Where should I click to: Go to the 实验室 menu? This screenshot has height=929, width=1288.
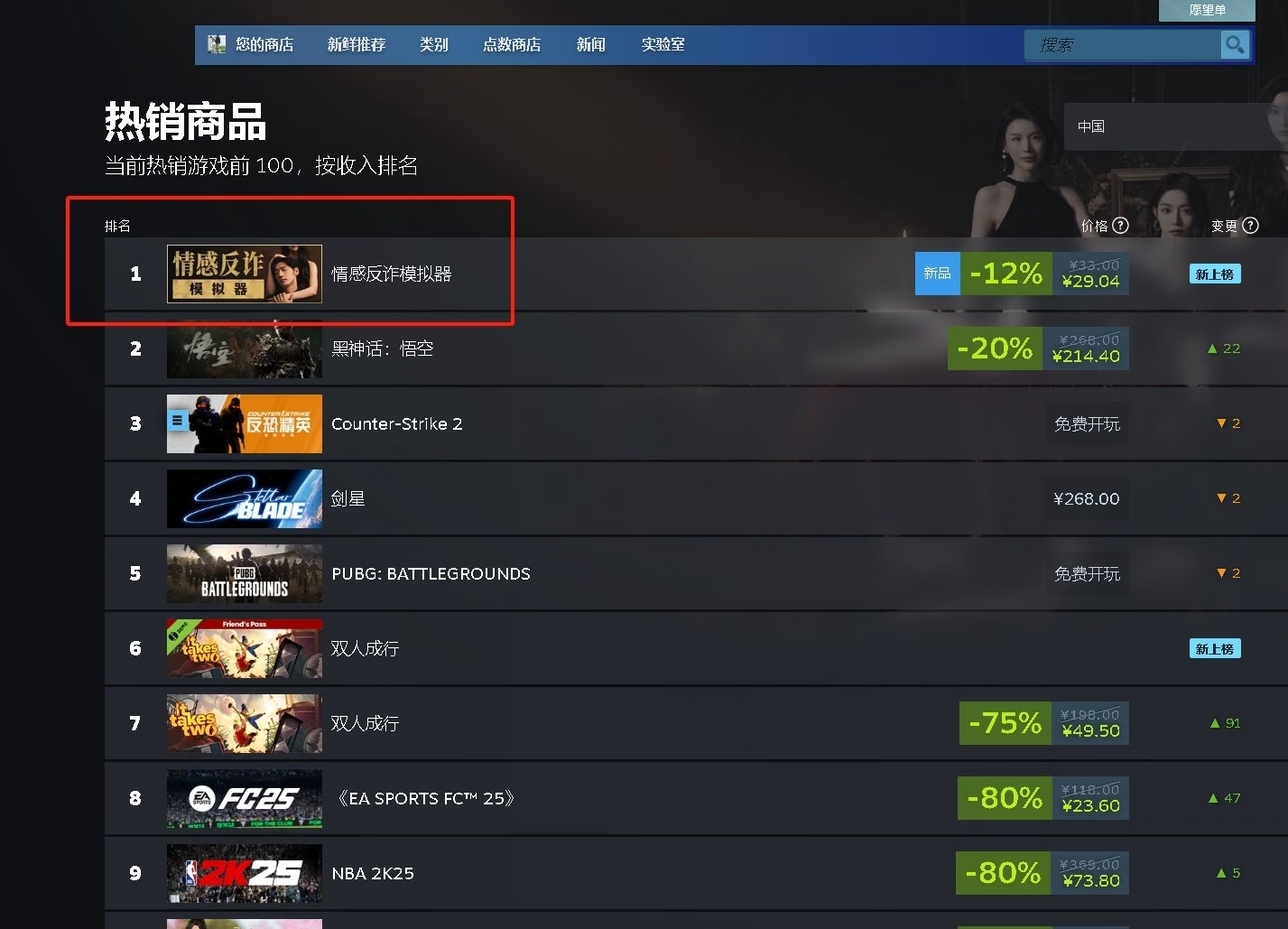pyautogui.click(x=663, y=44)
